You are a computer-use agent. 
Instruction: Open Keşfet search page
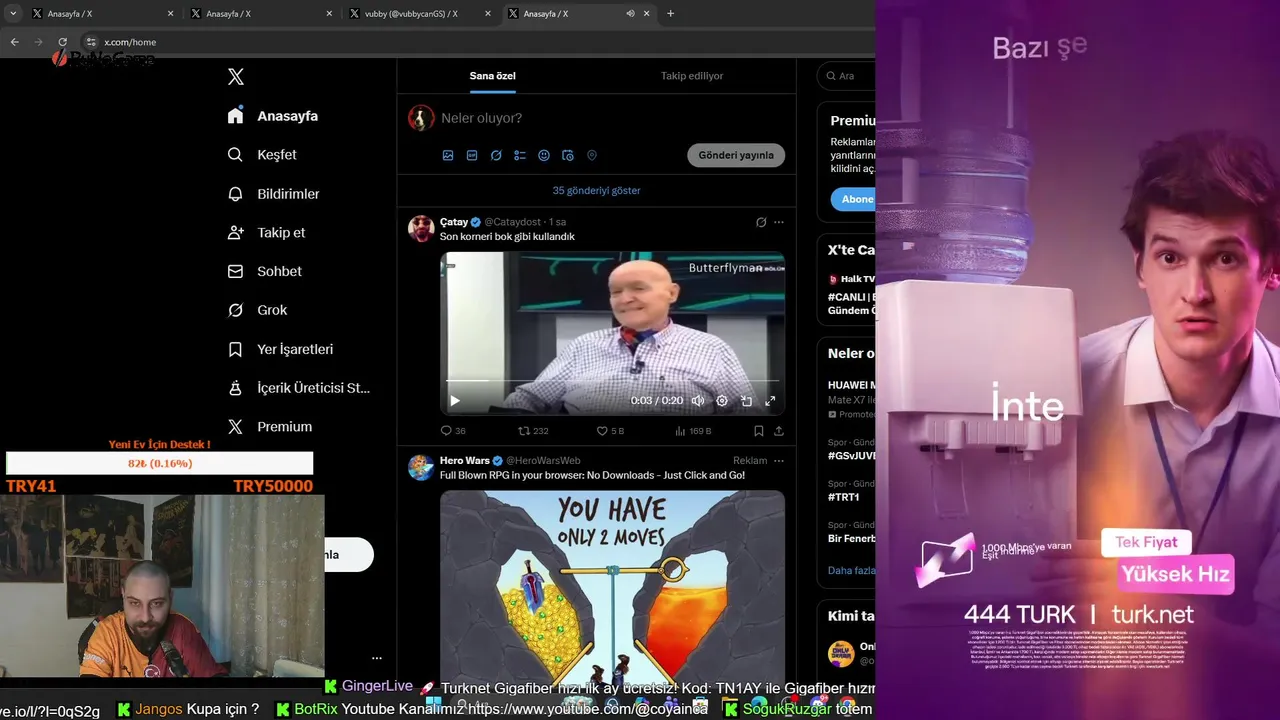pos(262,155)
